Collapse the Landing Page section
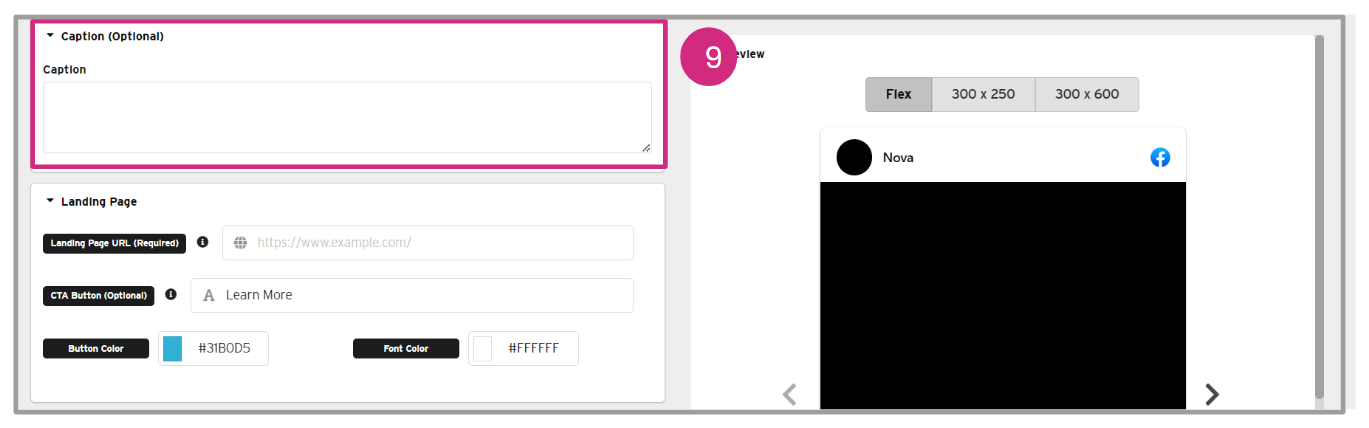Viewport: 1369px width, 428px height. [50, 201]
